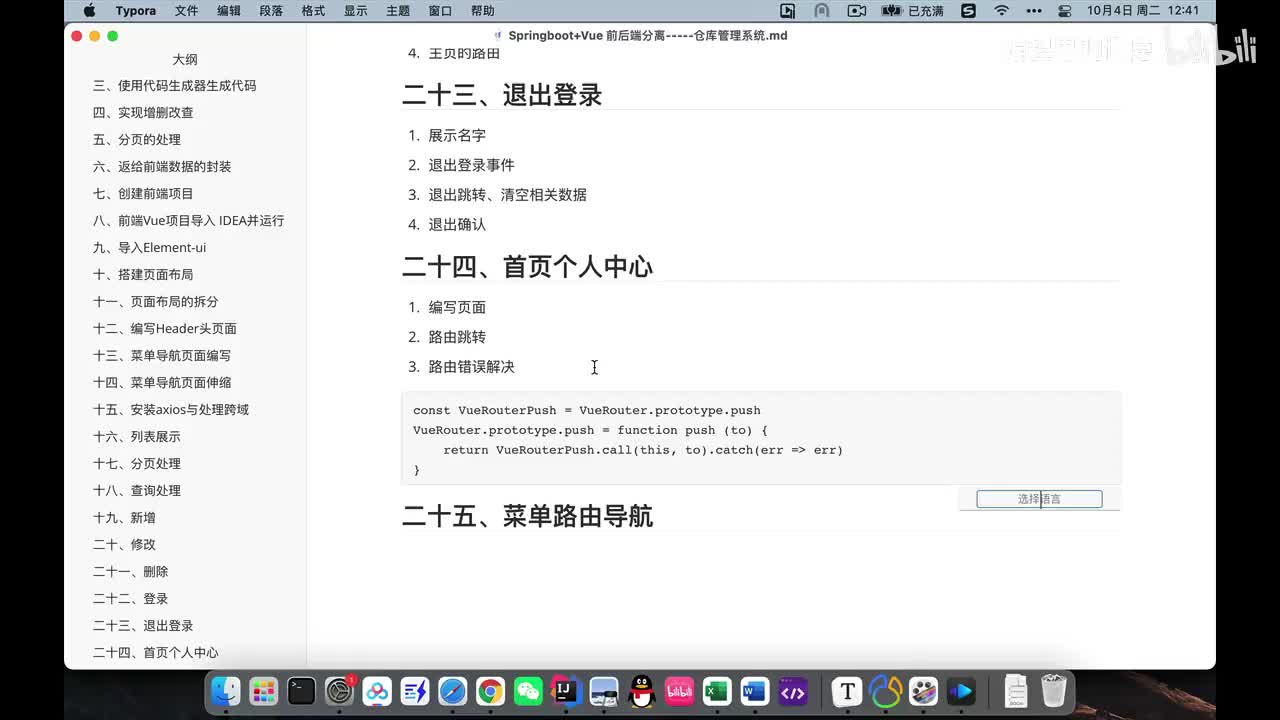This screenshot has height=720, width=1280.
Task: Open Finder from the dock
Action: 226,691
